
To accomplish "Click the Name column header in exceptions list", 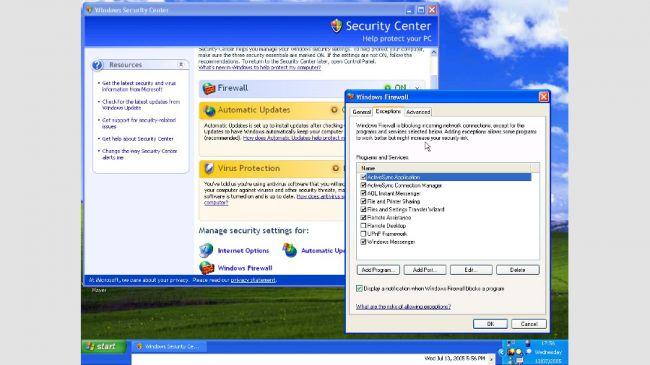I will (x=444, y=168).
